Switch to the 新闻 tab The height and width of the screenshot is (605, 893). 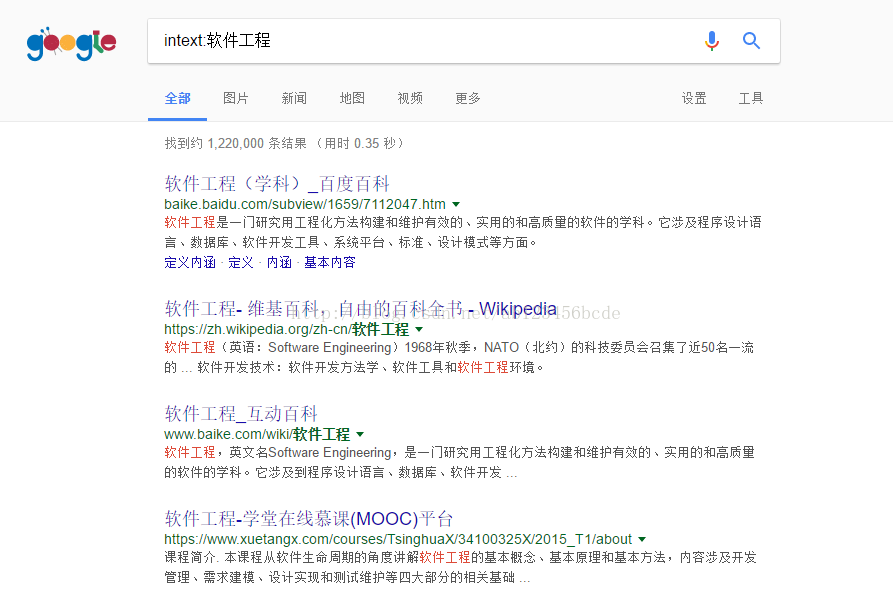coord(294,99)
